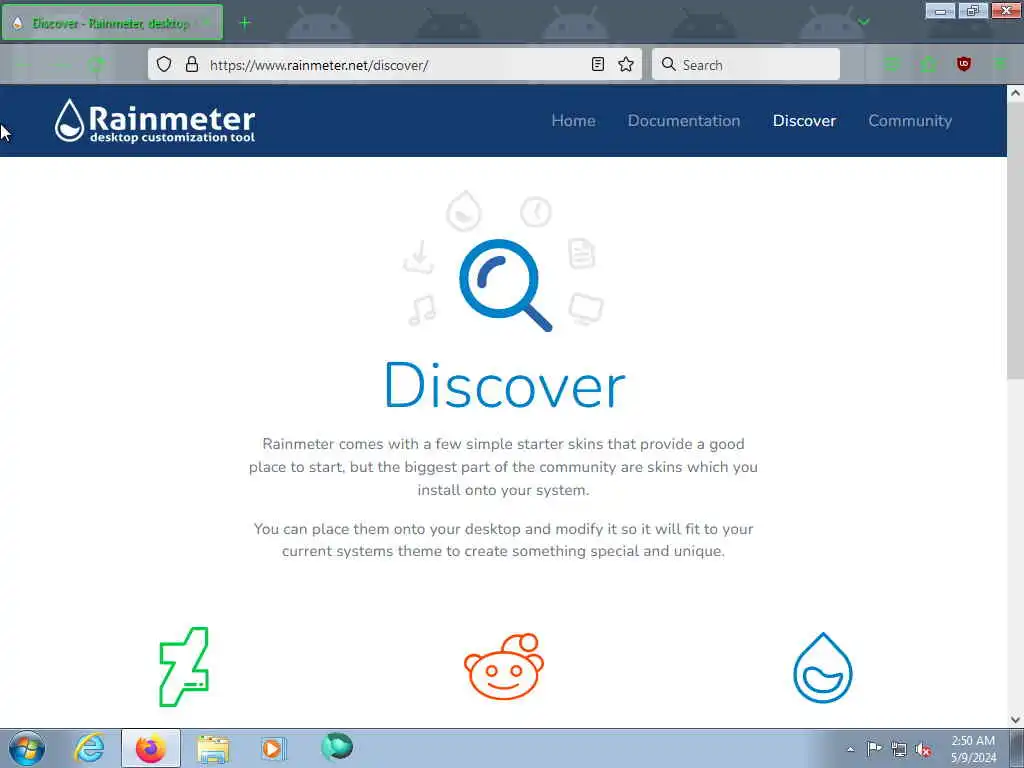The image size is (1024, 768).
Task: Click the large magnifying glass Discover icon
Action: pyautogui.click(x=505, y=285)
